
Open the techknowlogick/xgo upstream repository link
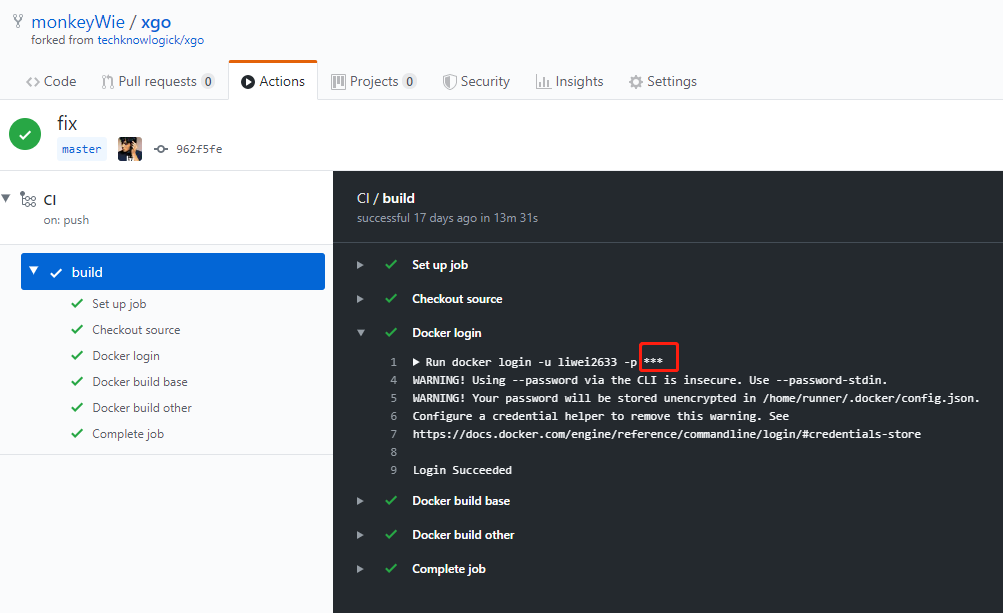[x=150, y=40]
